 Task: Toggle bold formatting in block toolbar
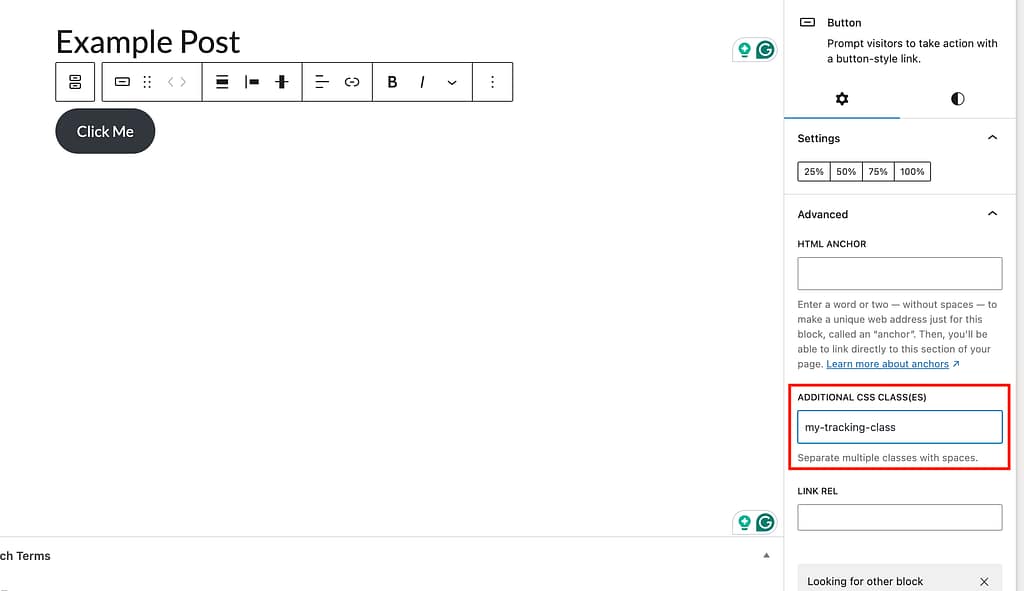tap(392, 82)
